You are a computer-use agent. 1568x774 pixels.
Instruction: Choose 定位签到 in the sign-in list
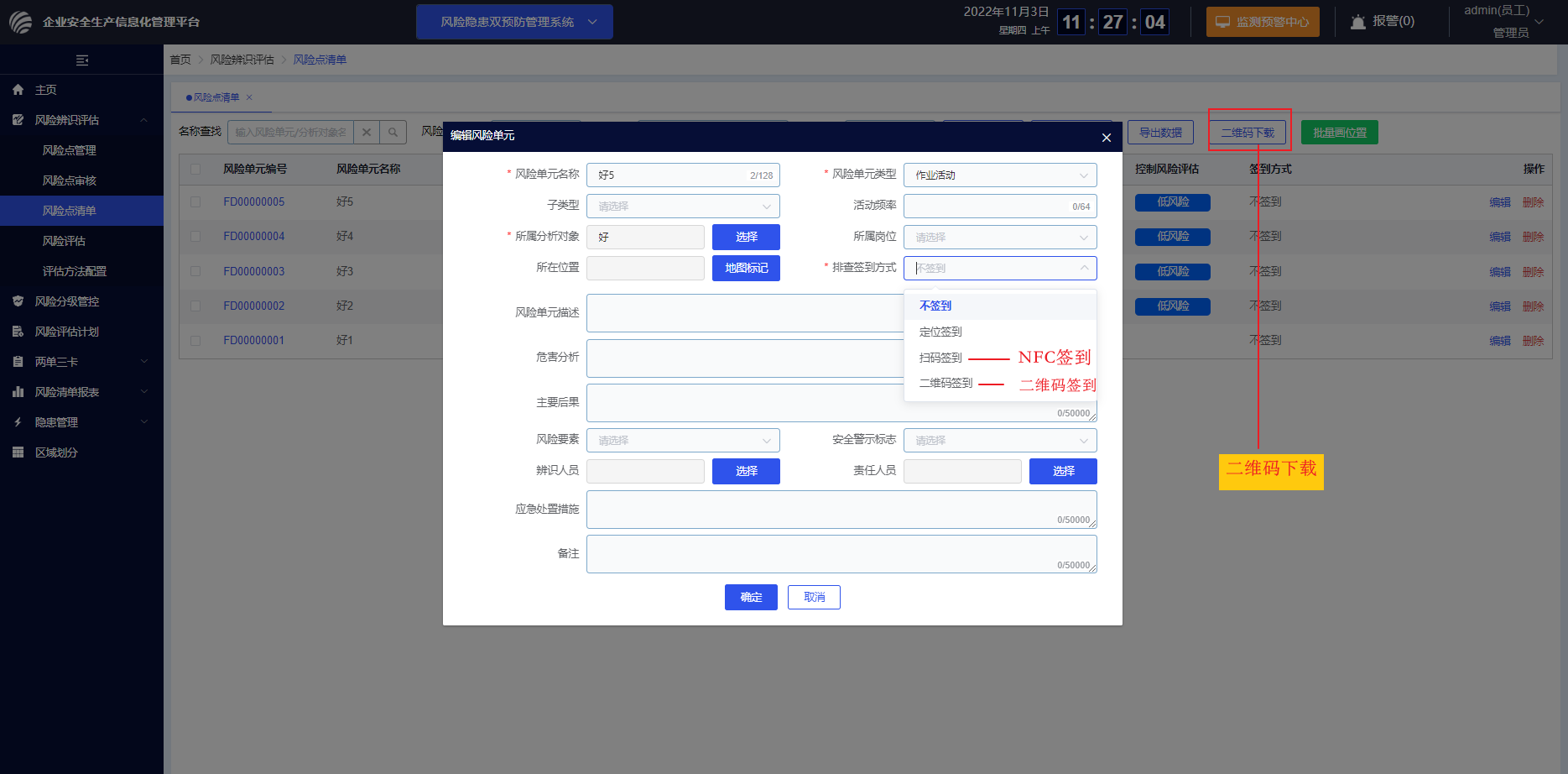1000,332
